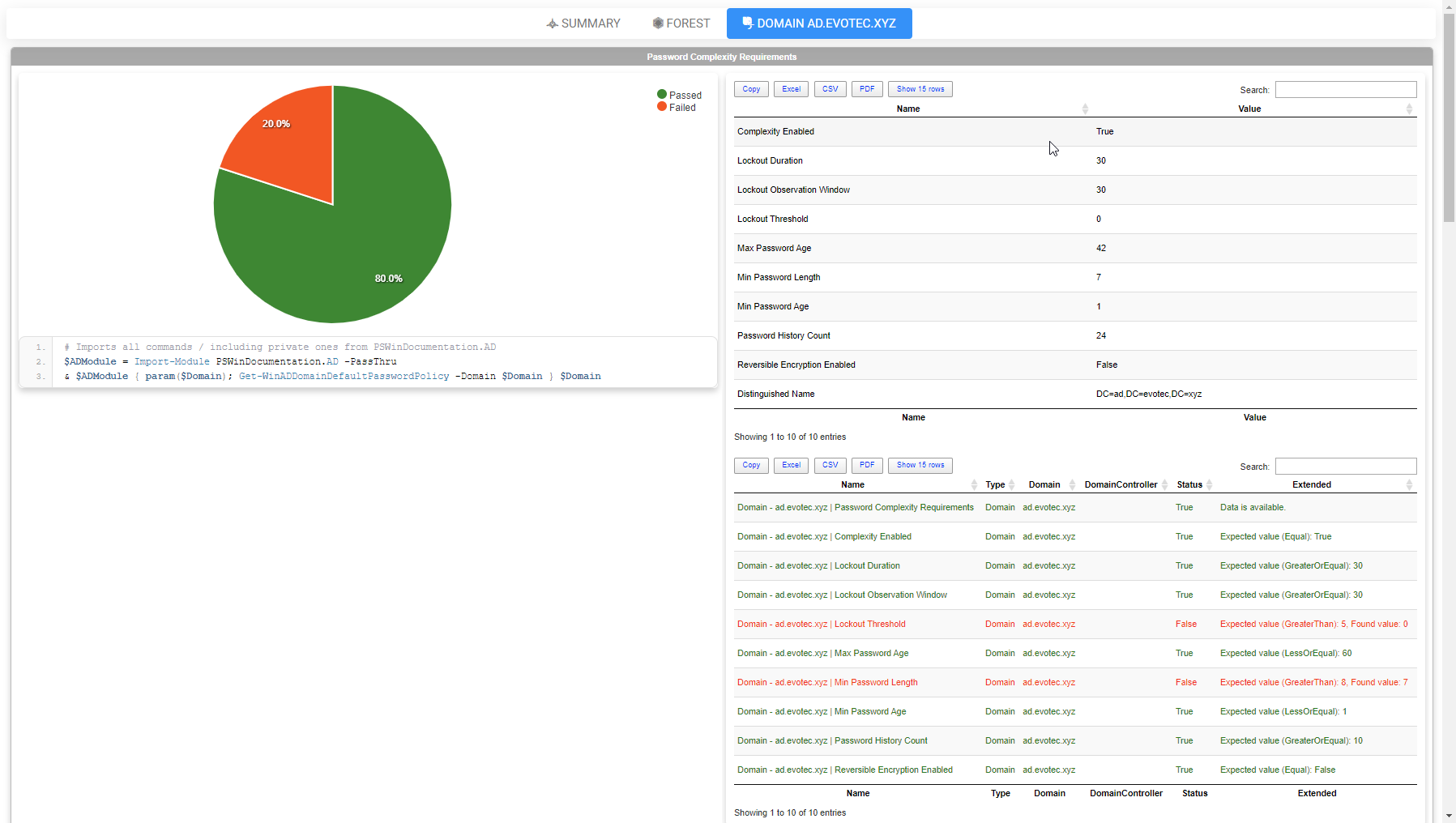Screen dimensions: 1456x823
Task: Click PDF button in results table
Action: coord(867,465)
